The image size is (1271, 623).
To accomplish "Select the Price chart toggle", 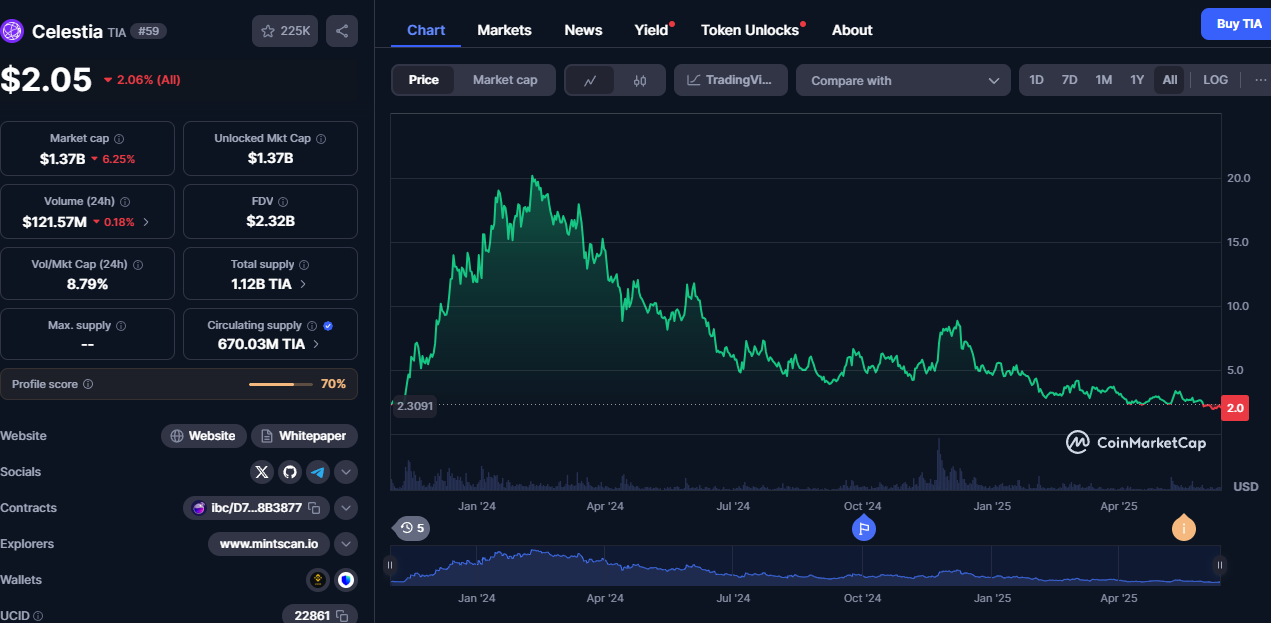I will point(423,80).
